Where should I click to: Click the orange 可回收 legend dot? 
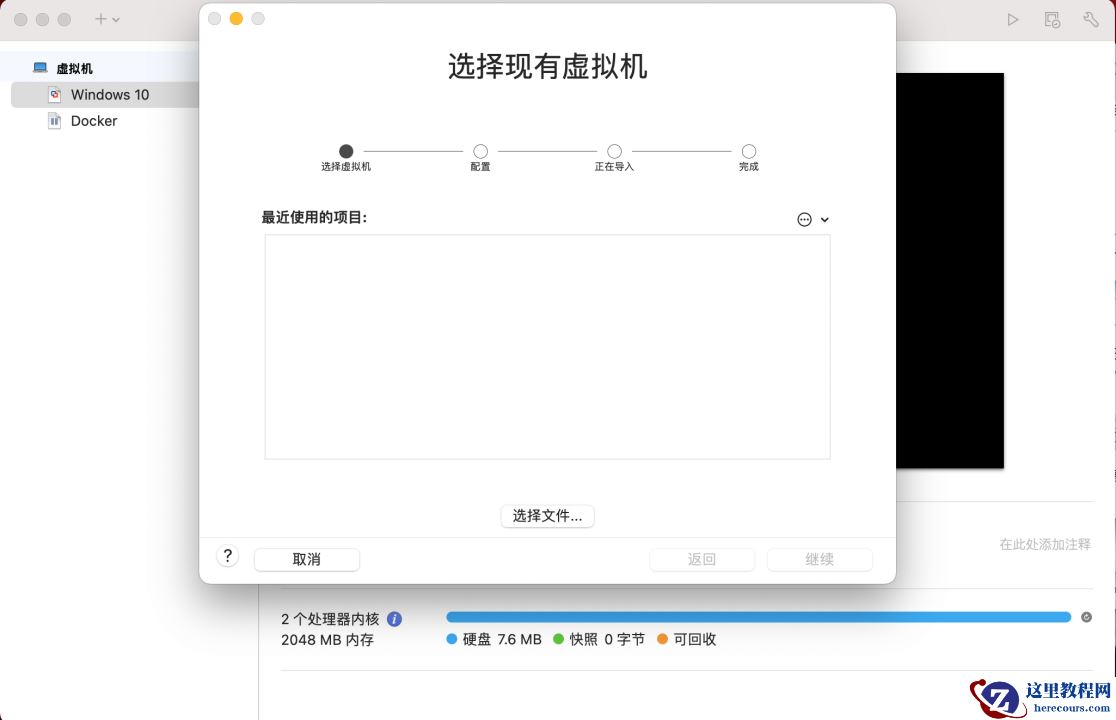(662, 639)
